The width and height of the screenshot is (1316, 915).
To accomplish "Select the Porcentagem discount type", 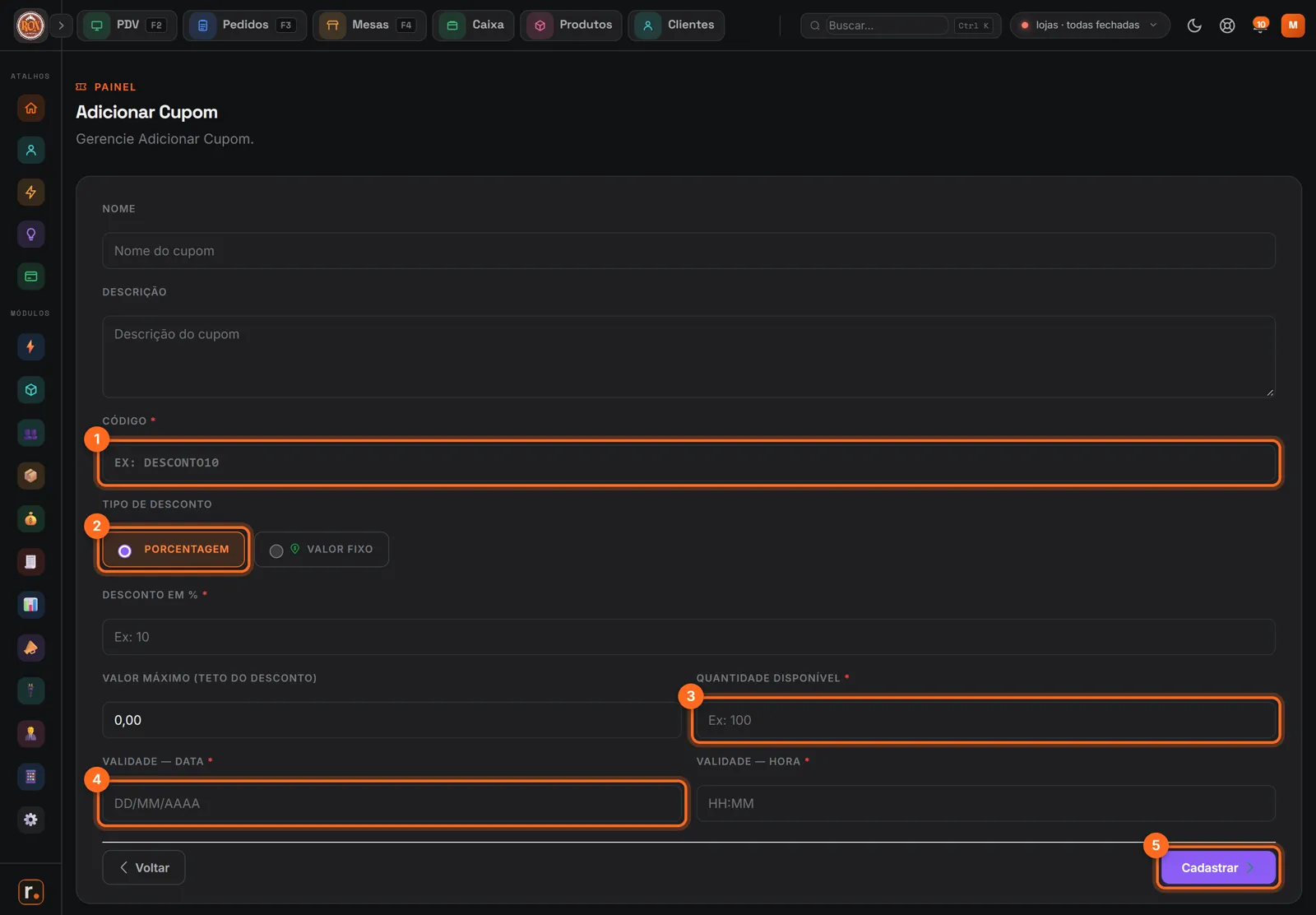I will point(174,550).
